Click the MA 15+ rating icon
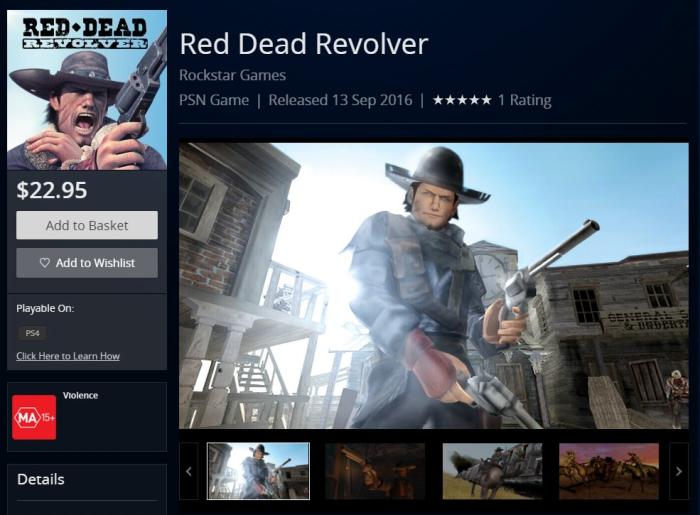This screenshot has width=700, height=515. (34, 417)
